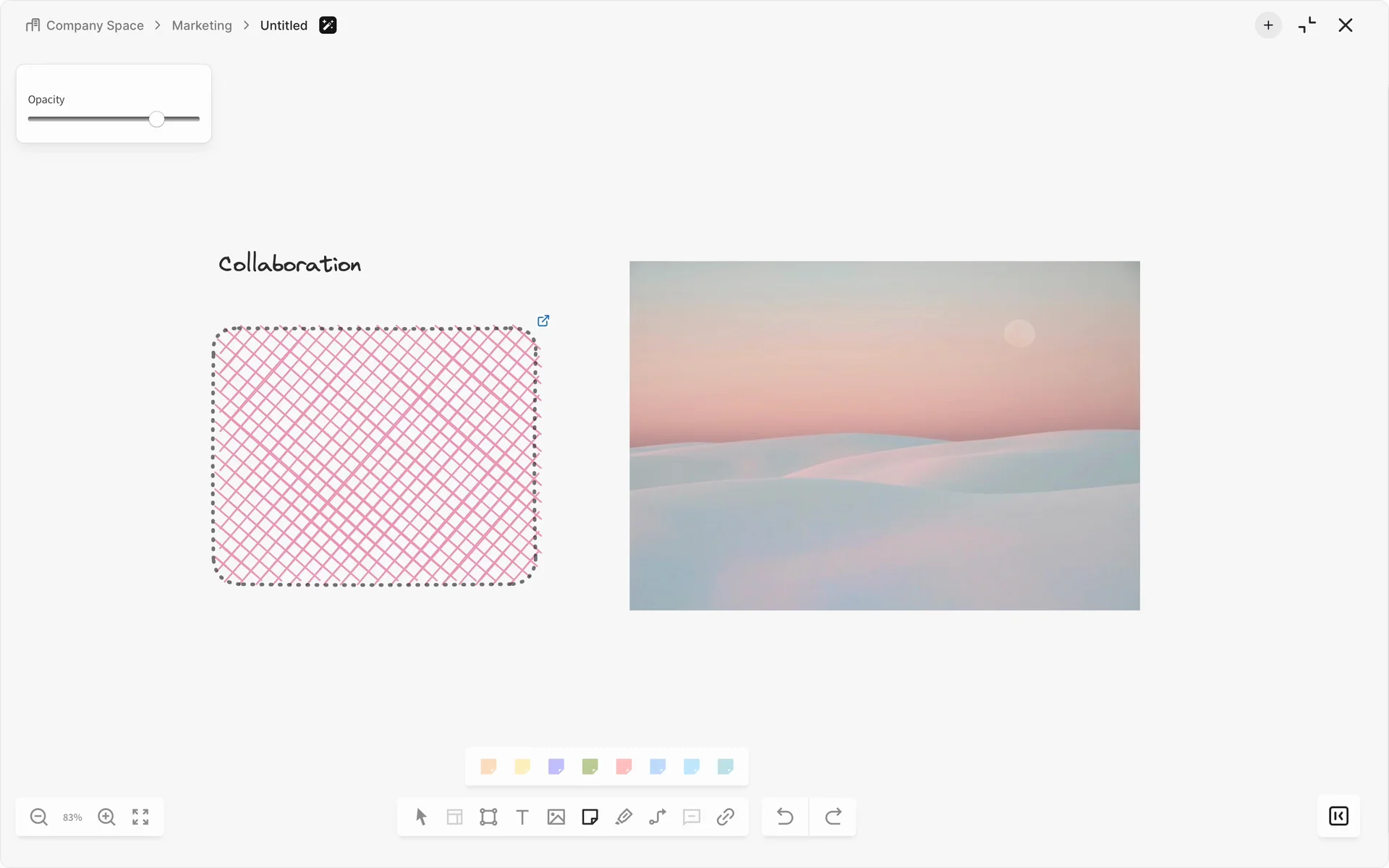Open Company Space breadcrumb
The width and height of the screenshot is (1389, 868).
tap(94, 25)
